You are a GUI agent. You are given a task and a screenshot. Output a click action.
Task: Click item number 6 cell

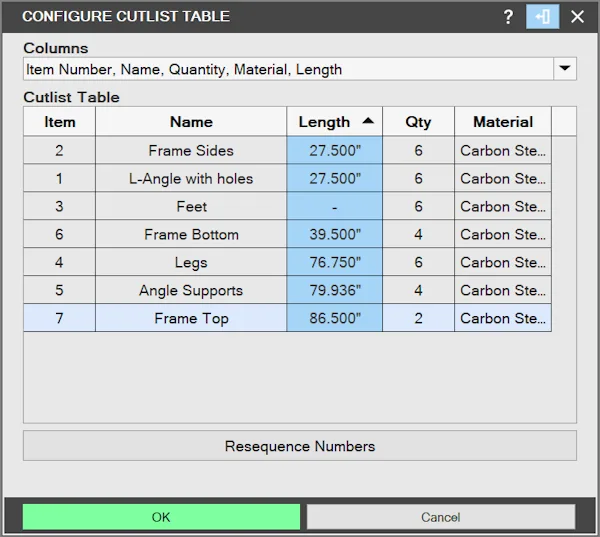[59, 234]
